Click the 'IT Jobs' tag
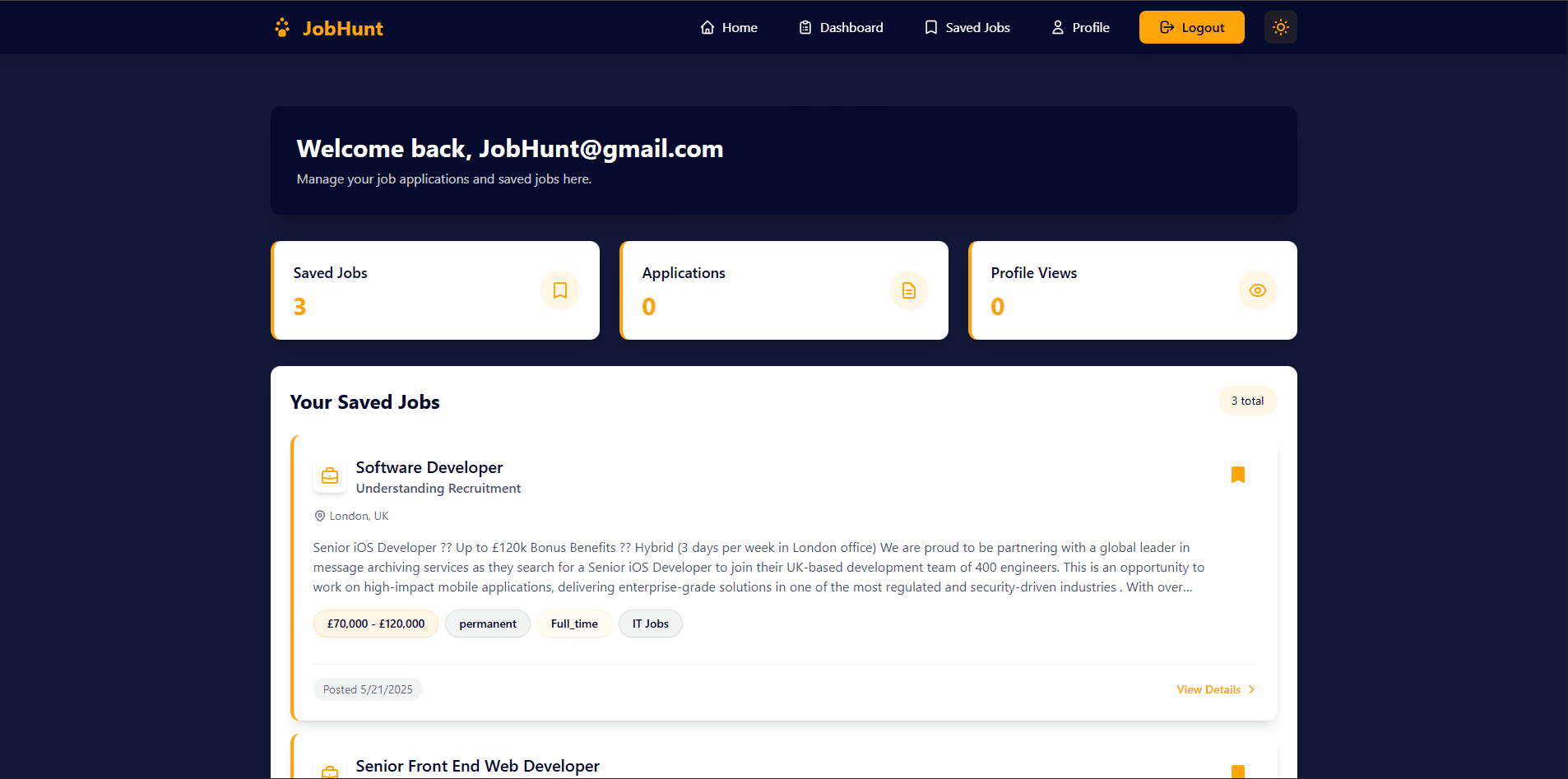This screenshot has height=779, width=1568. pyautogui.click(x=651, y=624)
